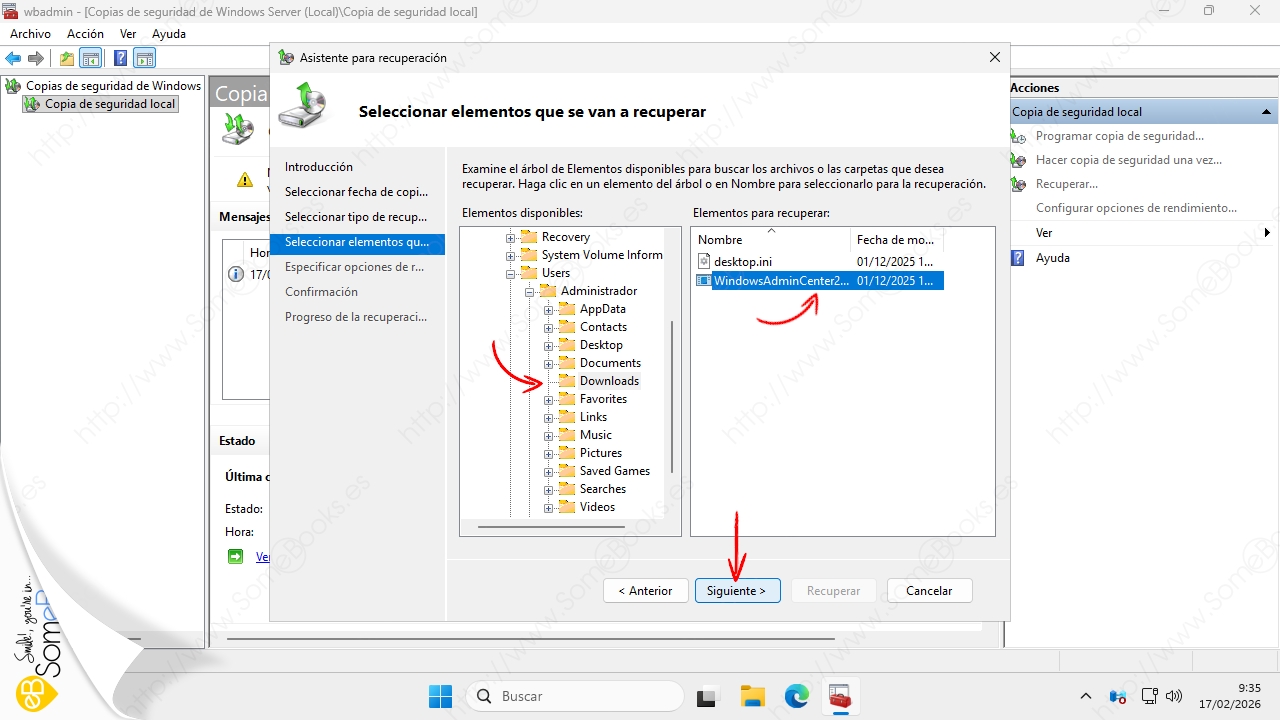Open the Archivo menu
The width and height of the screenshot is (1280, 720).
click(30, 34)
